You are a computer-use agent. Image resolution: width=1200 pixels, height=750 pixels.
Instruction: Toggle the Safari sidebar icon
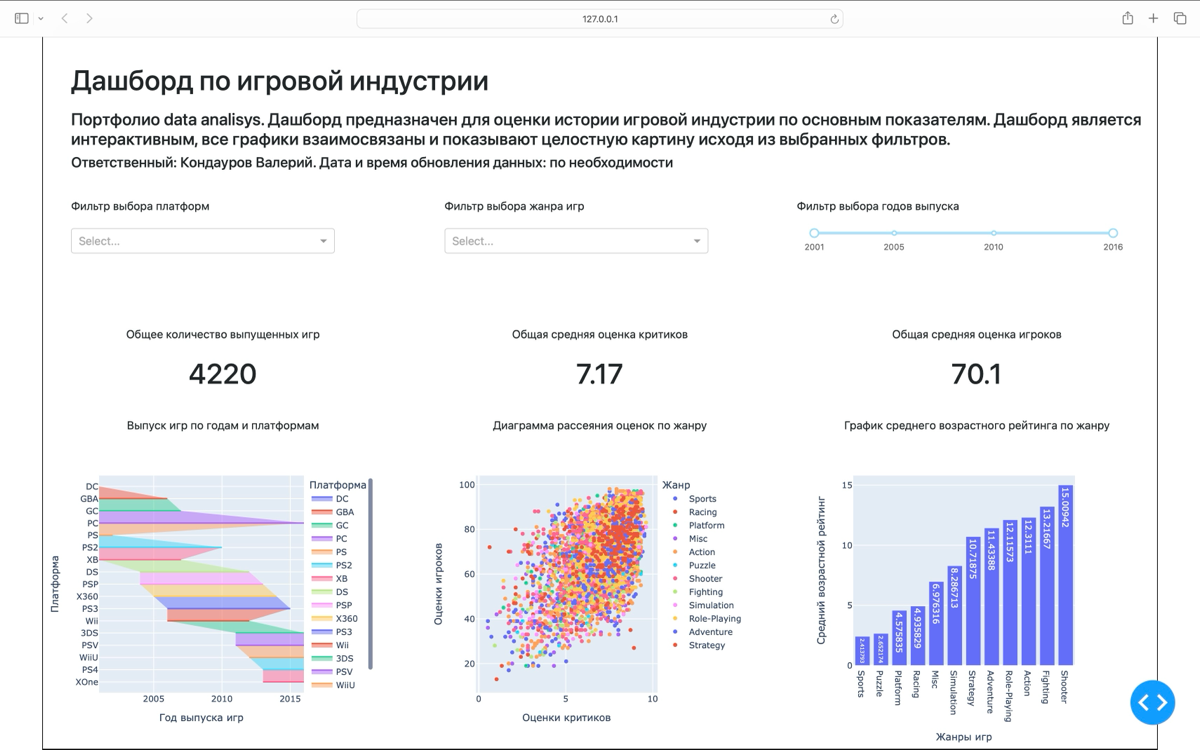point(22,18)
